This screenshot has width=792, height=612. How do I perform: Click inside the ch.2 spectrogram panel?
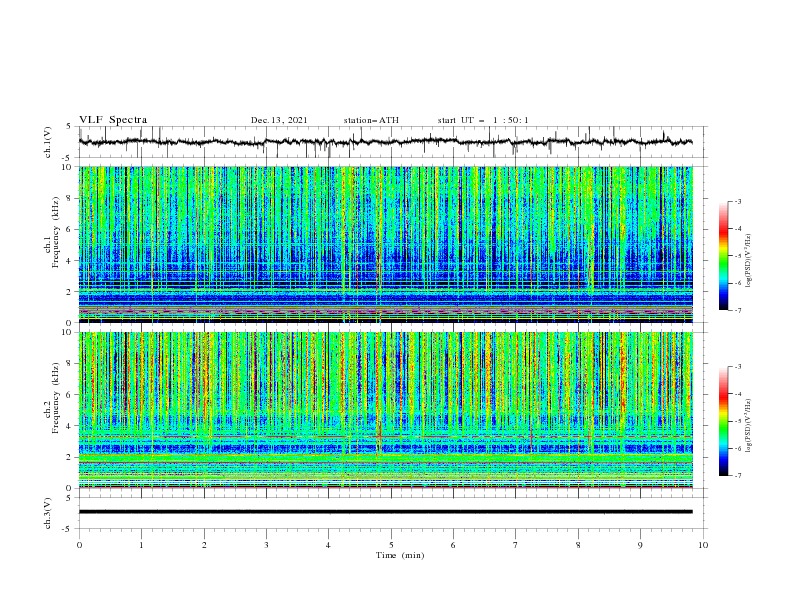(385, 410)
